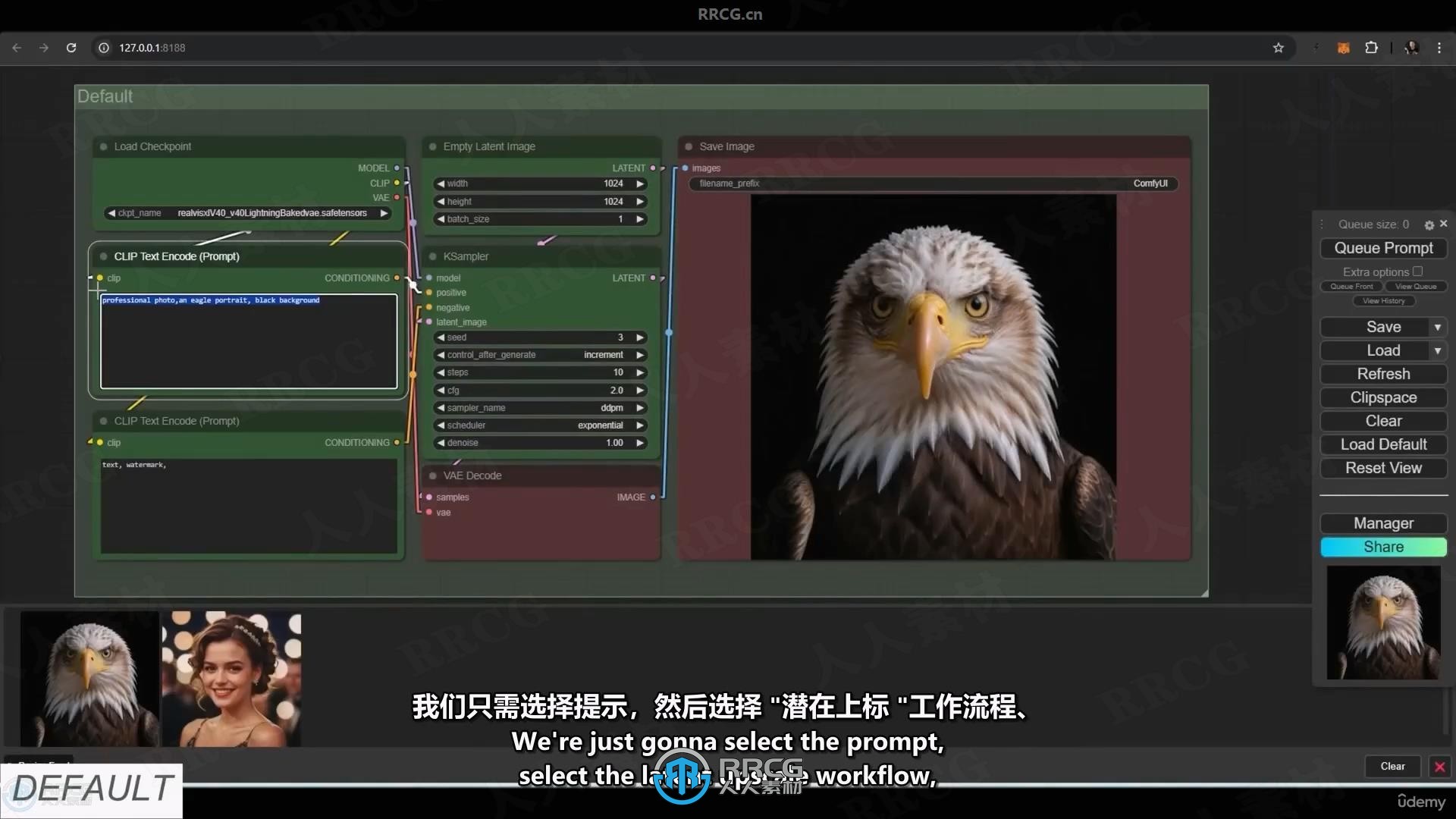1456x819 pixels.
Task: Open the scheduler exponential combo box
Action: pos(541,425)
